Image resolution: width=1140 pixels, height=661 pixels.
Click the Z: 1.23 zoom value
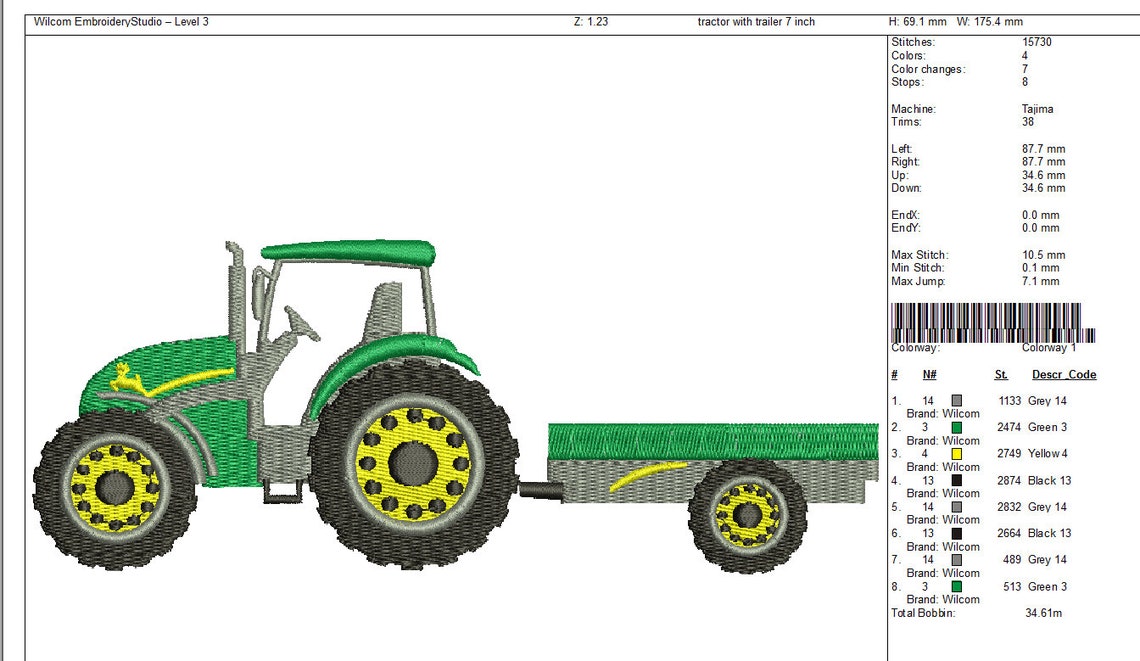point(583,20)
